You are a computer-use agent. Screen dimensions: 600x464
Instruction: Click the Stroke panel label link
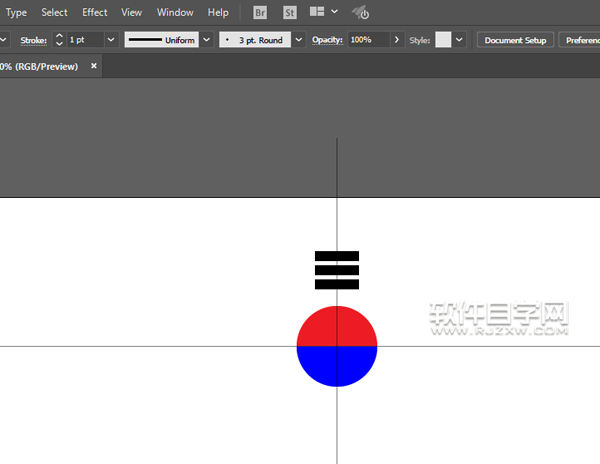tap(33, 40)
